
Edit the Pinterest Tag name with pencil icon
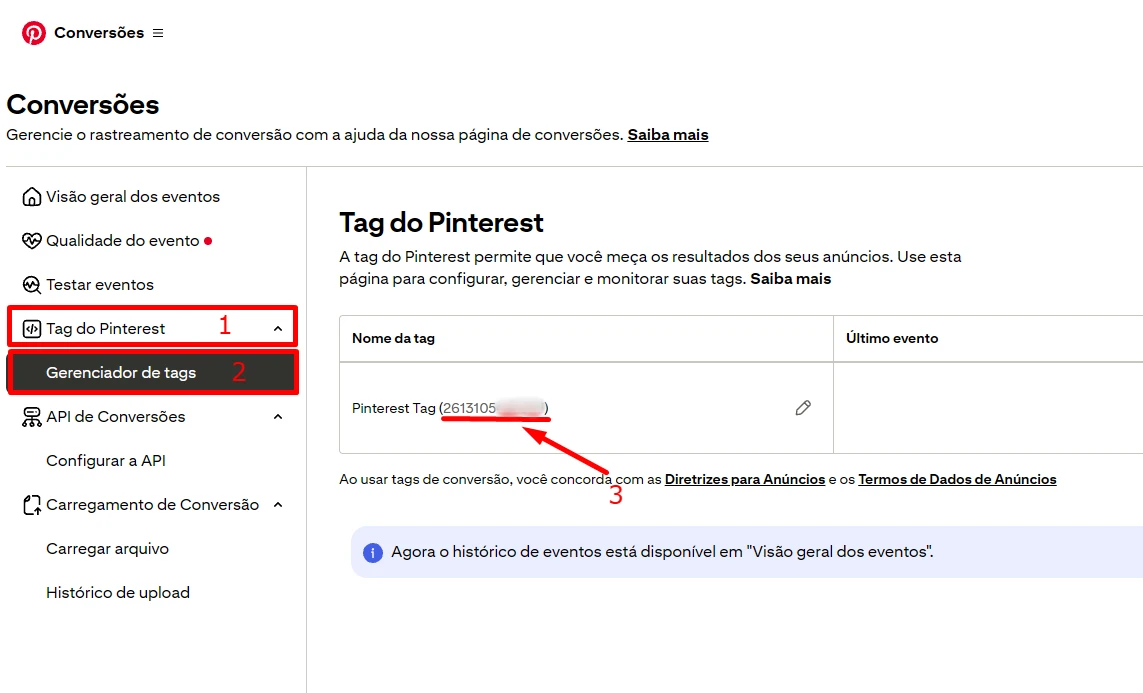803,408
